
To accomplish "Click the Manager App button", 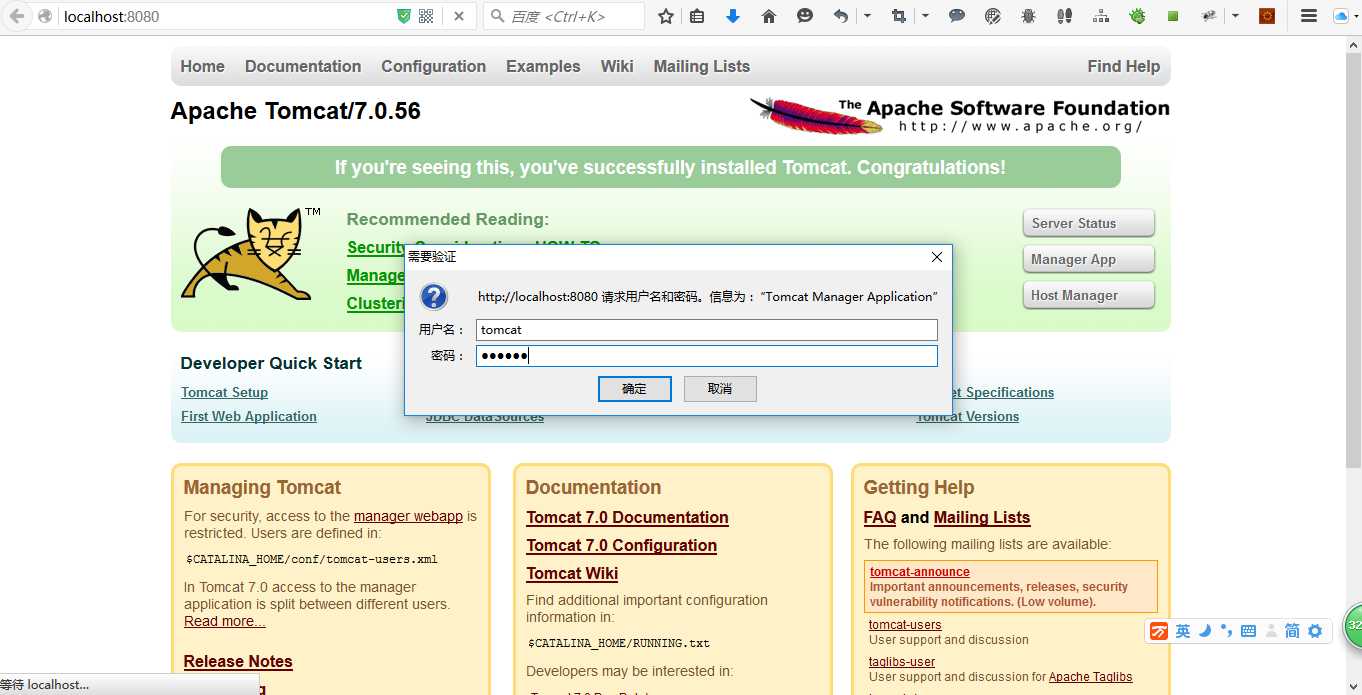I will click(1088, 259).
